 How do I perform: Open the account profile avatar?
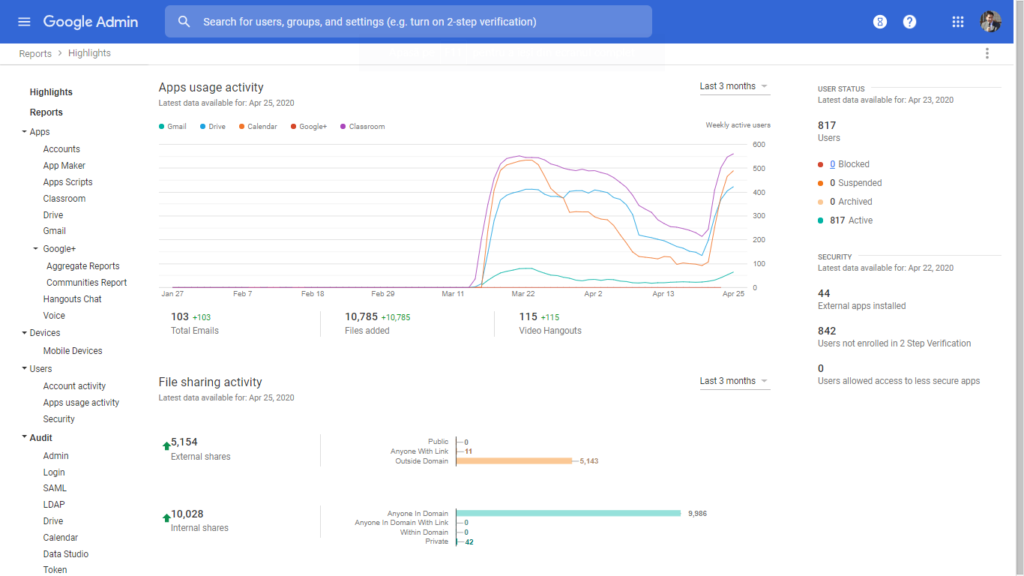click(x=990, y=22)
